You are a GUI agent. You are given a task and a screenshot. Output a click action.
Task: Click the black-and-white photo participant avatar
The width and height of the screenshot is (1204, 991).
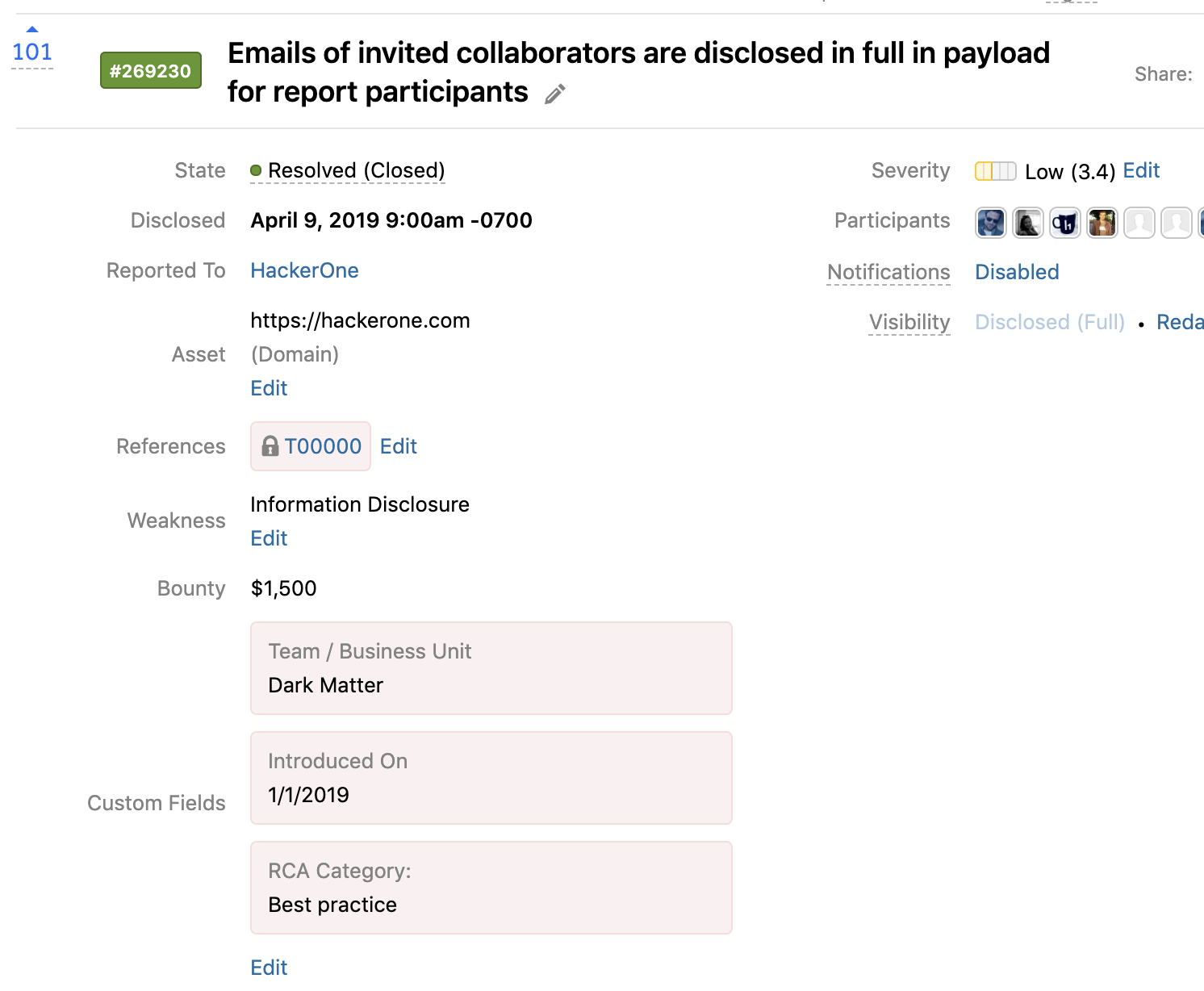point(1028,222)
